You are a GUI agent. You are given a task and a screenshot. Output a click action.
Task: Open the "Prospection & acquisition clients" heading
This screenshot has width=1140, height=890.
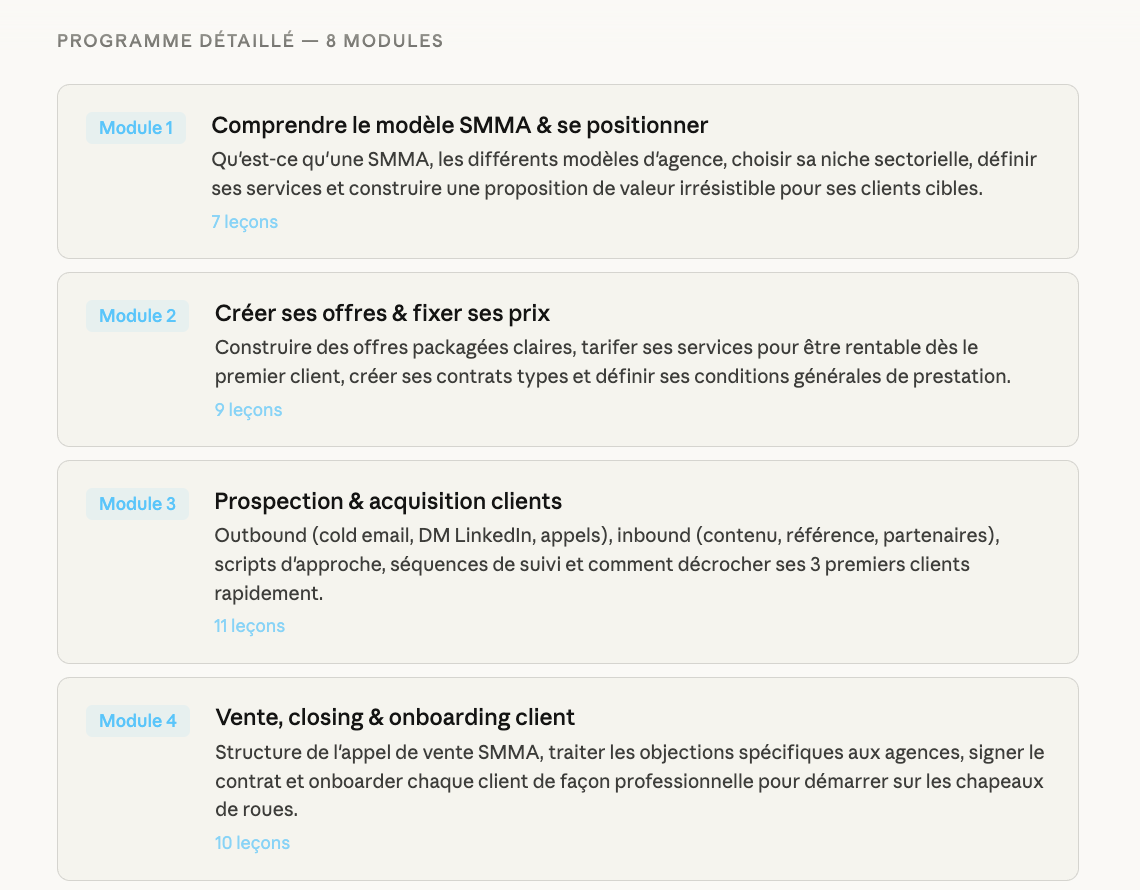tap(388, 501)
